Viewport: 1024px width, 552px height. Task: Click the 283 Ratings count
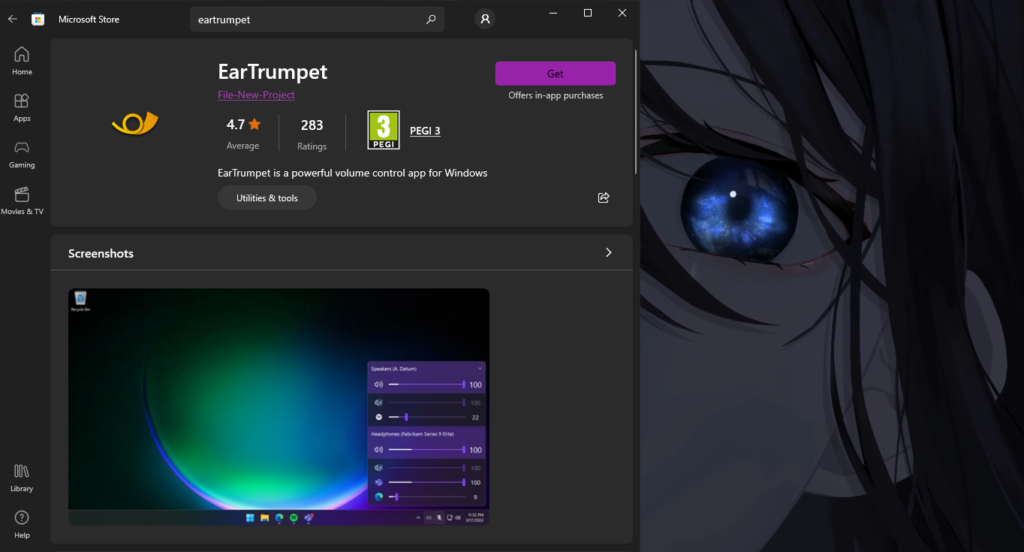coord(312,134)
